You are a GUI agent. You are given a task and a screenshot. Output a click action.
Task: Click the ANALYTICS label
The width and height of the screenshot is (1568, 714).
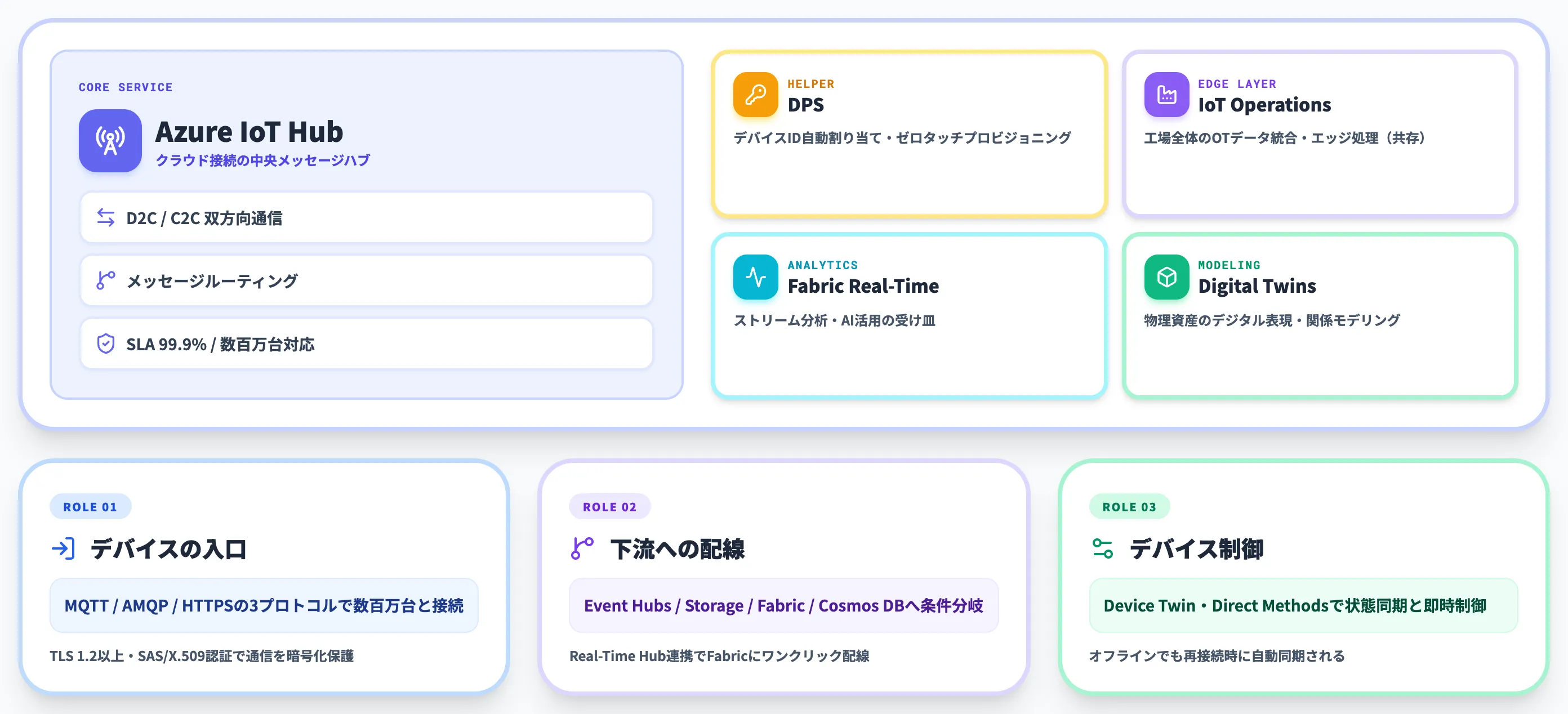click(x=822, y=265)
